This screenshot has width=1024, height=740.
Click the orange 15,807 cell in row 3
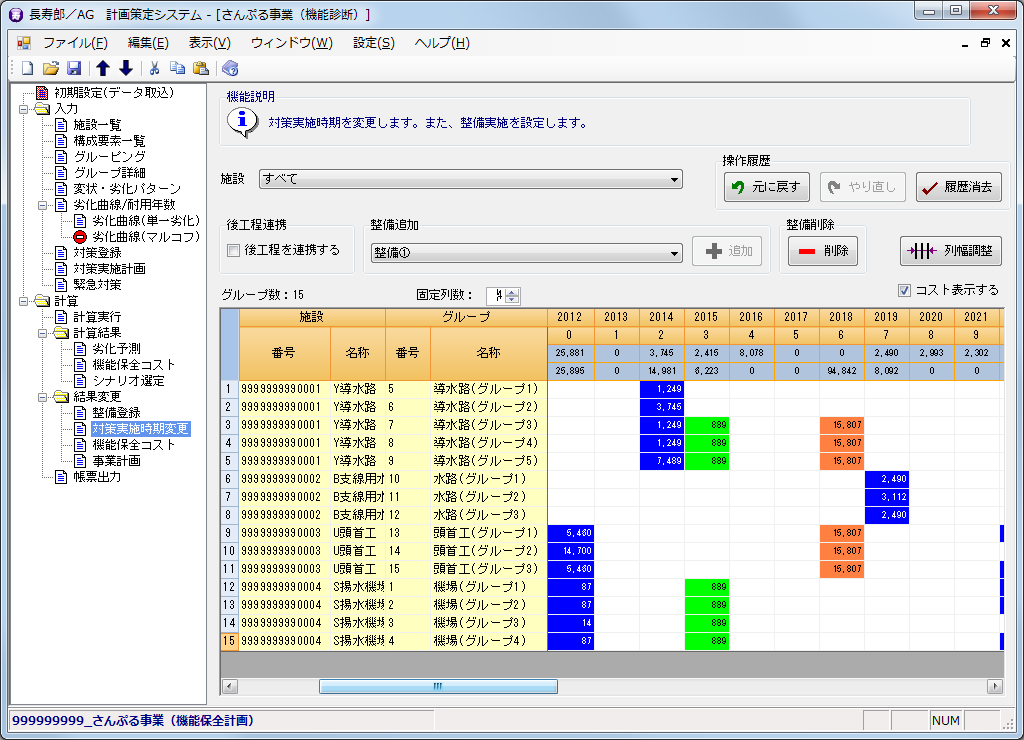pos(841,425)
